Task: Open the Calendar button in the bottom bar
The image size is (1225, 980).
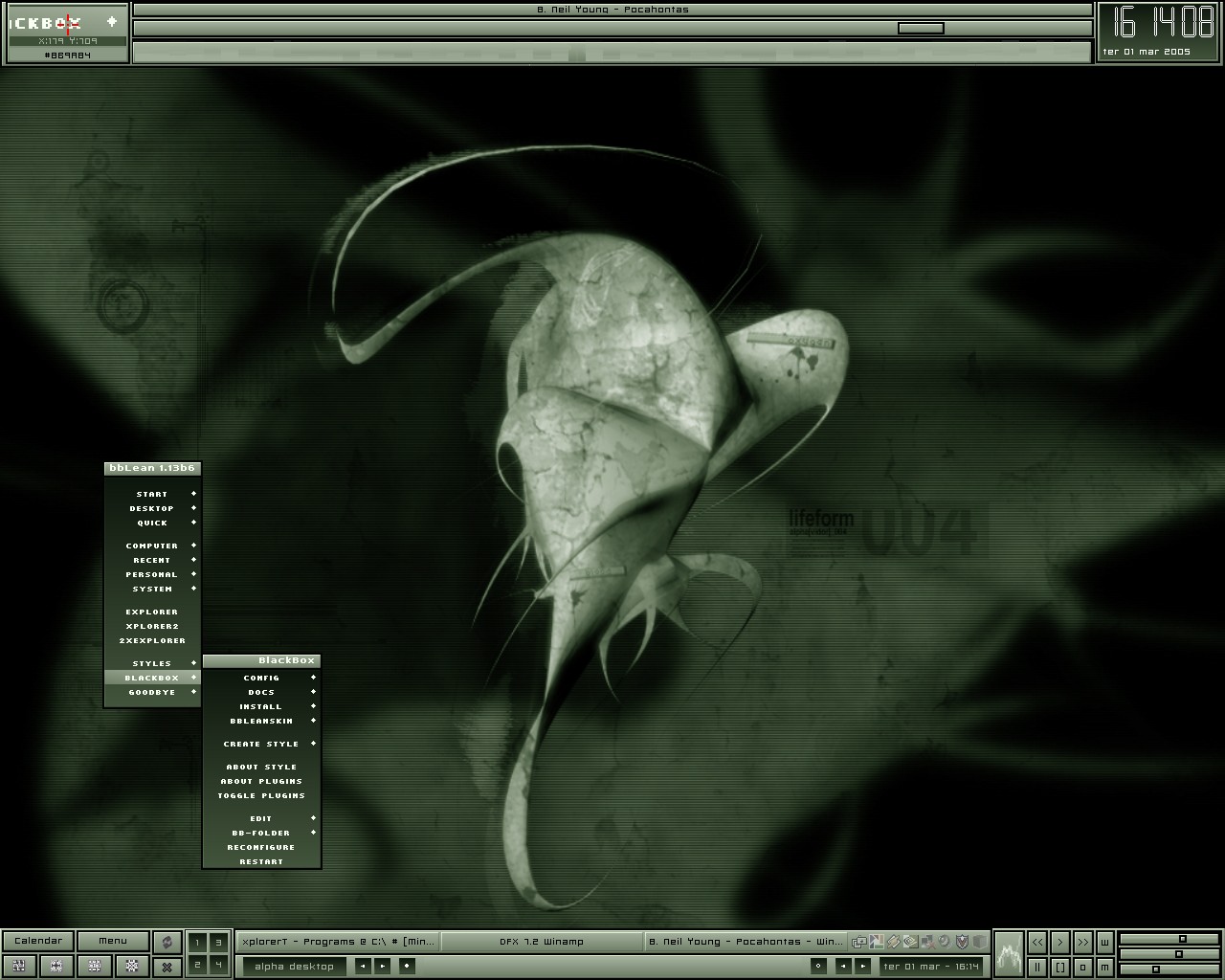Action: click(38, 941)
